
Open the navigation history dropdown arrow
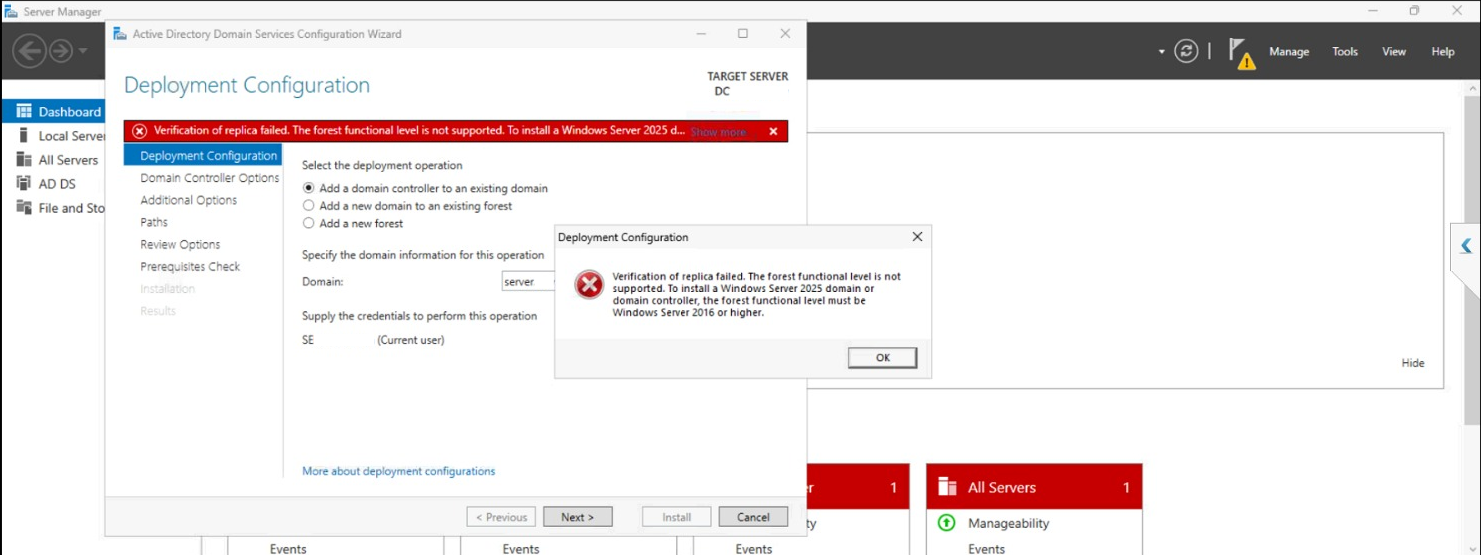point(83,51)
